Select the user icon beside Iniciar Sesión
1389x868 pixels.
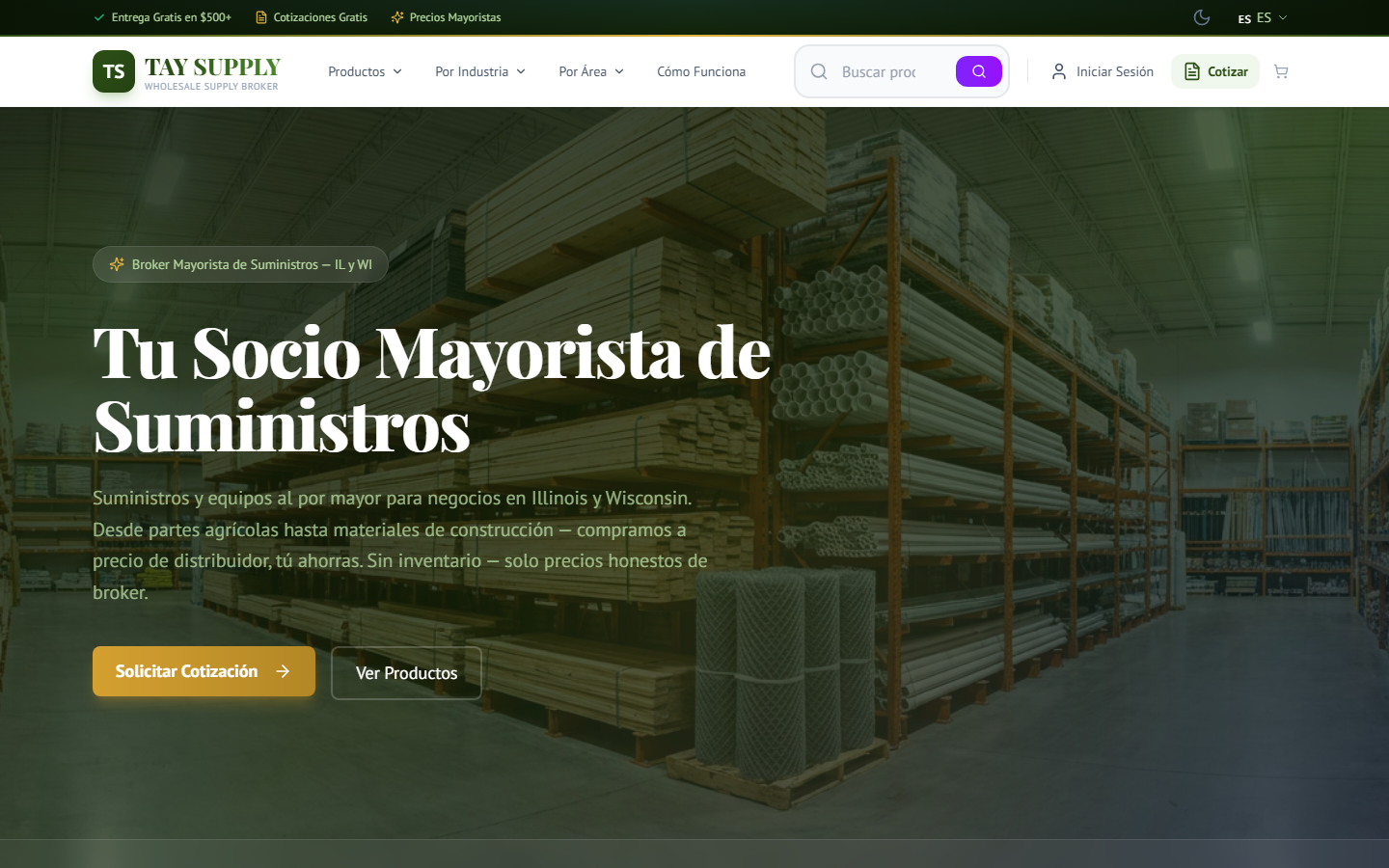click(x=1059, y=70)
